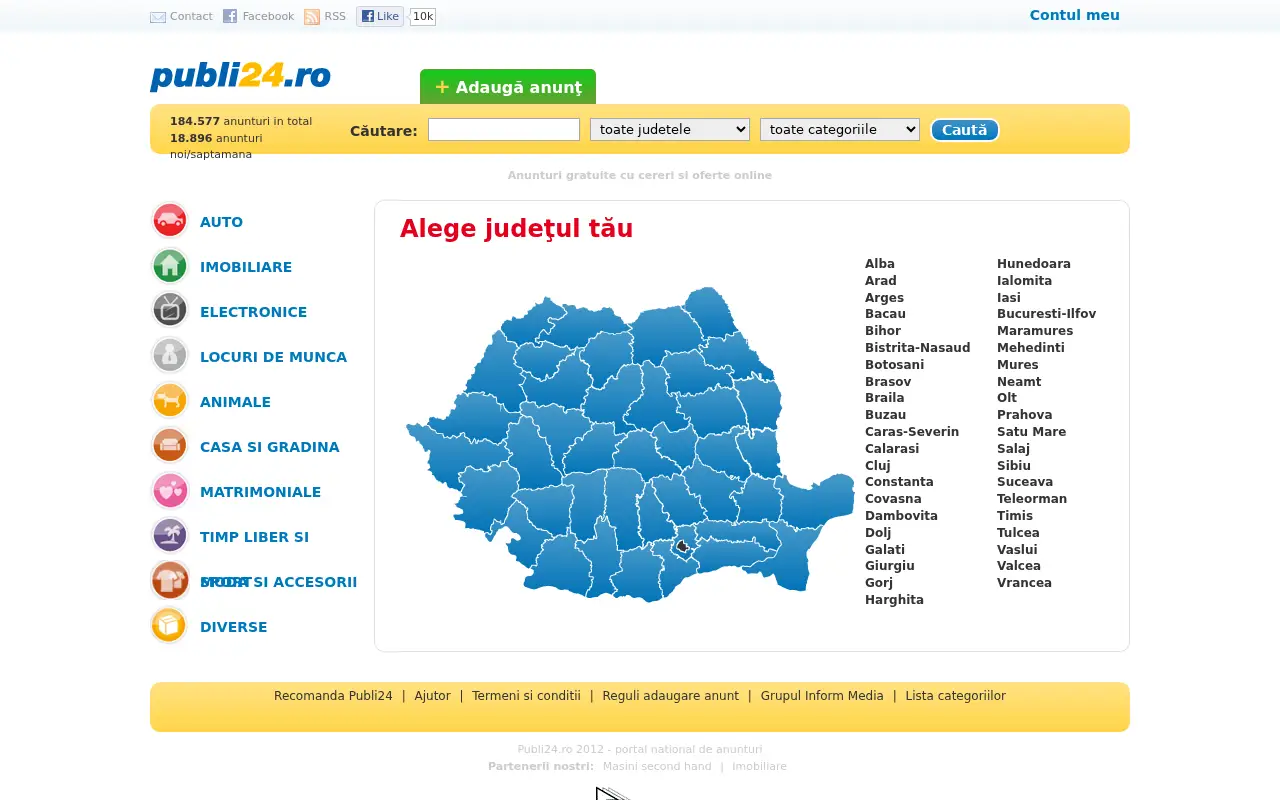This screenshot has height=800, width=1280.
Task: Click the Contact envelope icon
Action: (158, 17)
